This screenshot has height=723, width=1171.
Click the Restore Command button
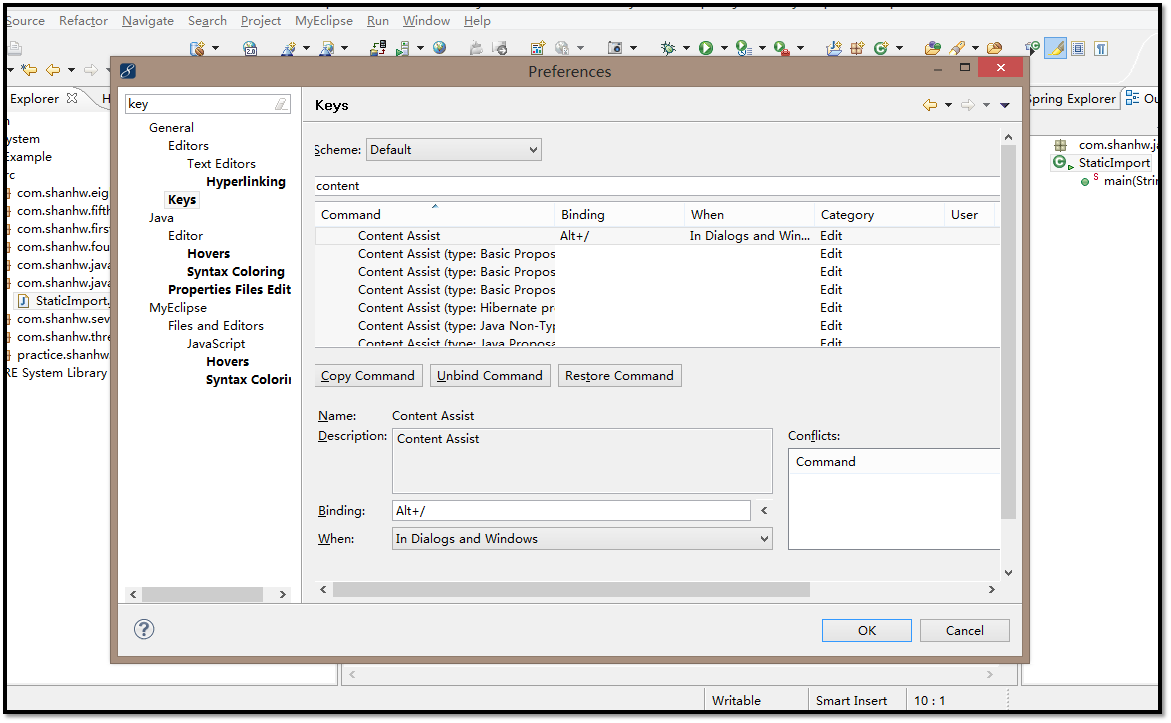[619, 376]
